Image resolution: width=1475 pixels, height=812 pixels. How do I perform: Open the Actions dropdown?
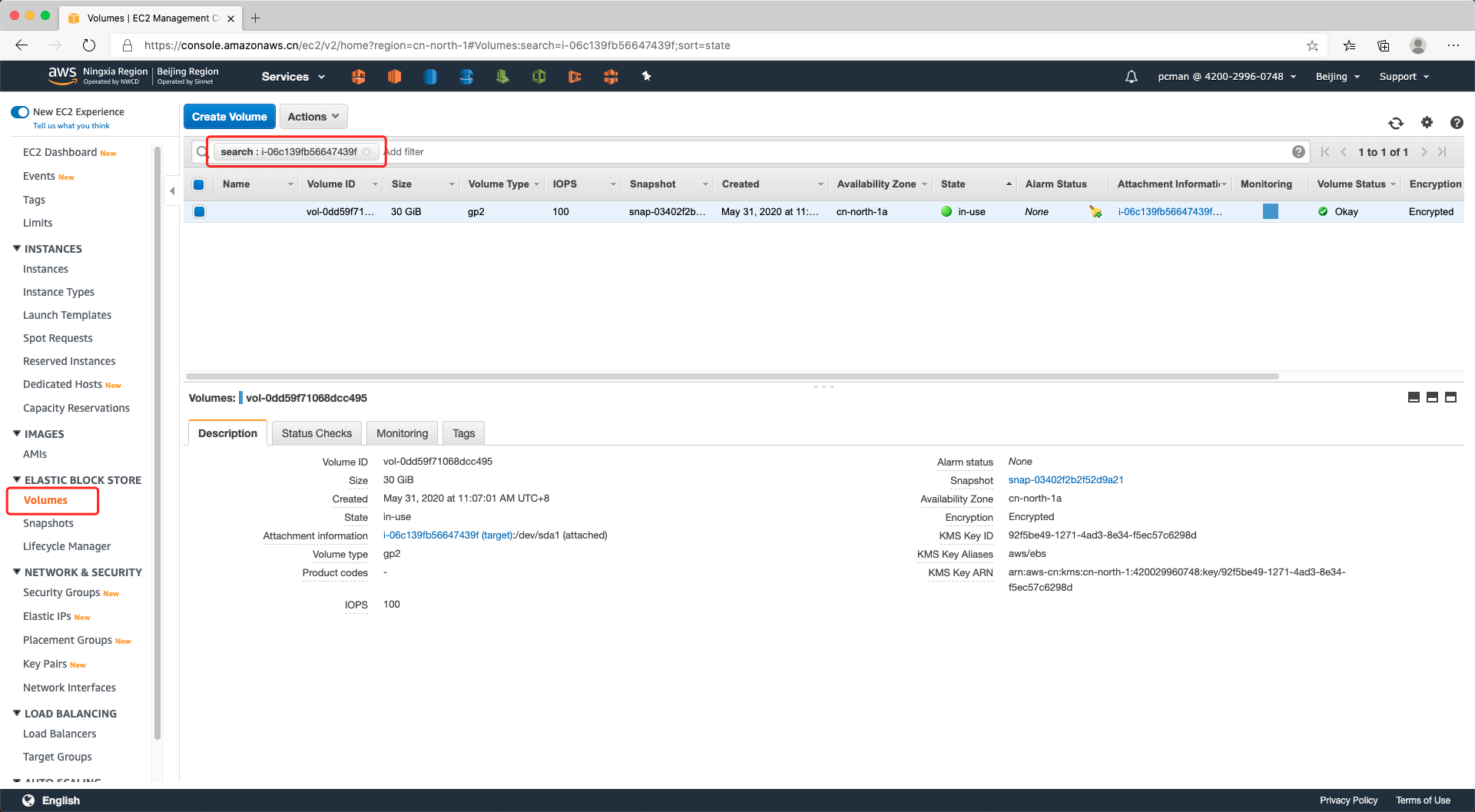[x=313, y=117]
